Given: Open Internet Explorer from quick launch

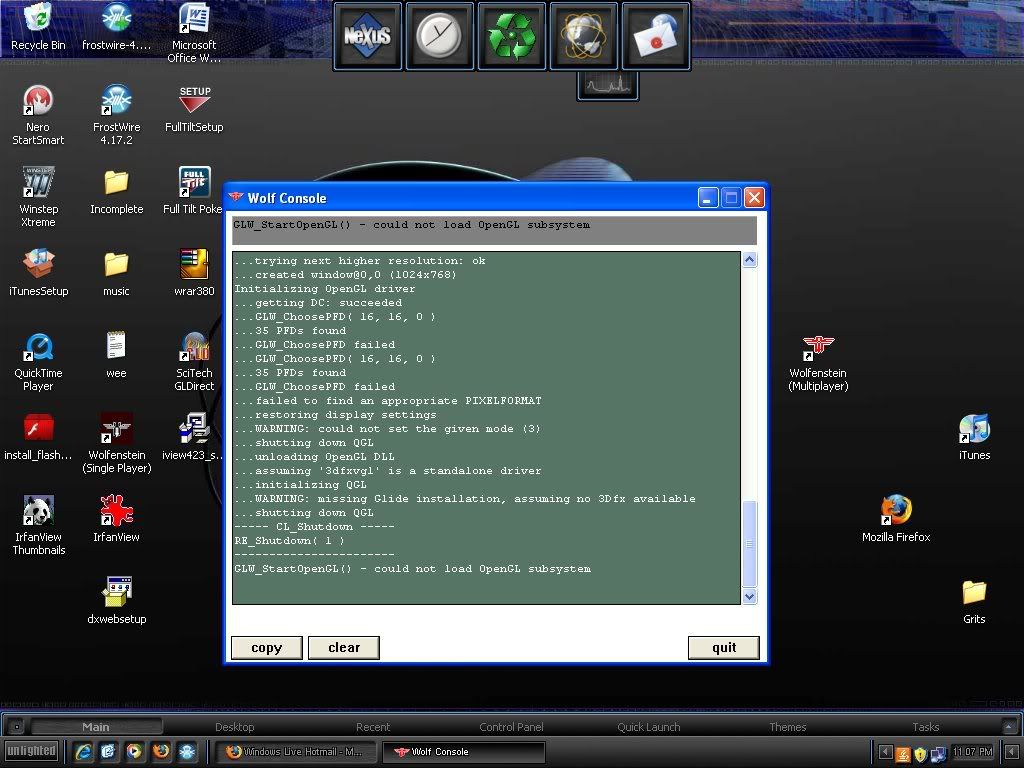Looking at the screenshot, I should coord(83,752).
